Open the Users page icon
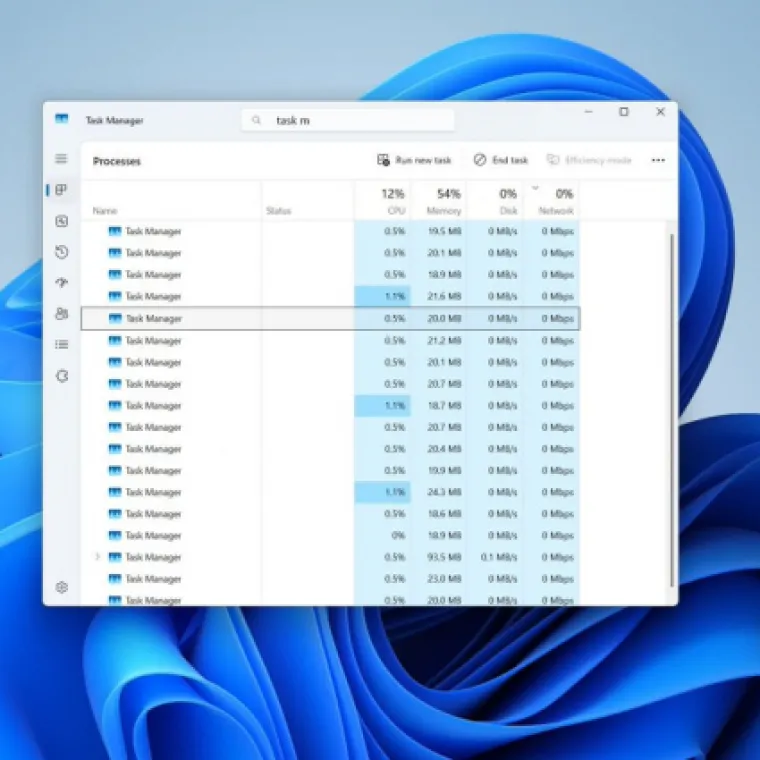The width and height of the screenshot is (760, 760). (61, 314)
